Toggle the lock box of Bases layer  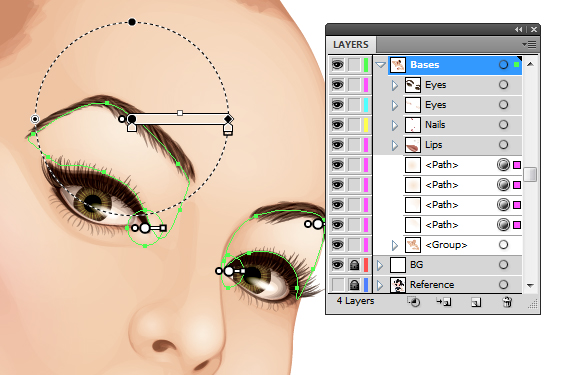(x=354, y=65)
